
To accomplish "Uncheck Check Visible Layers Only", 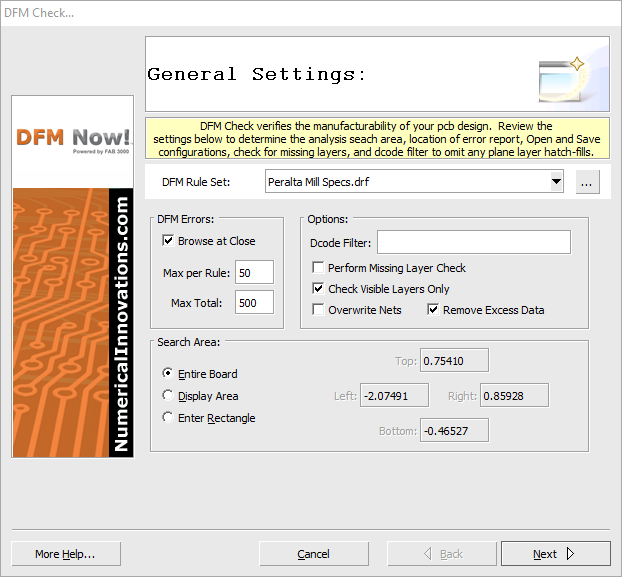I will click(x=318, y=289).
